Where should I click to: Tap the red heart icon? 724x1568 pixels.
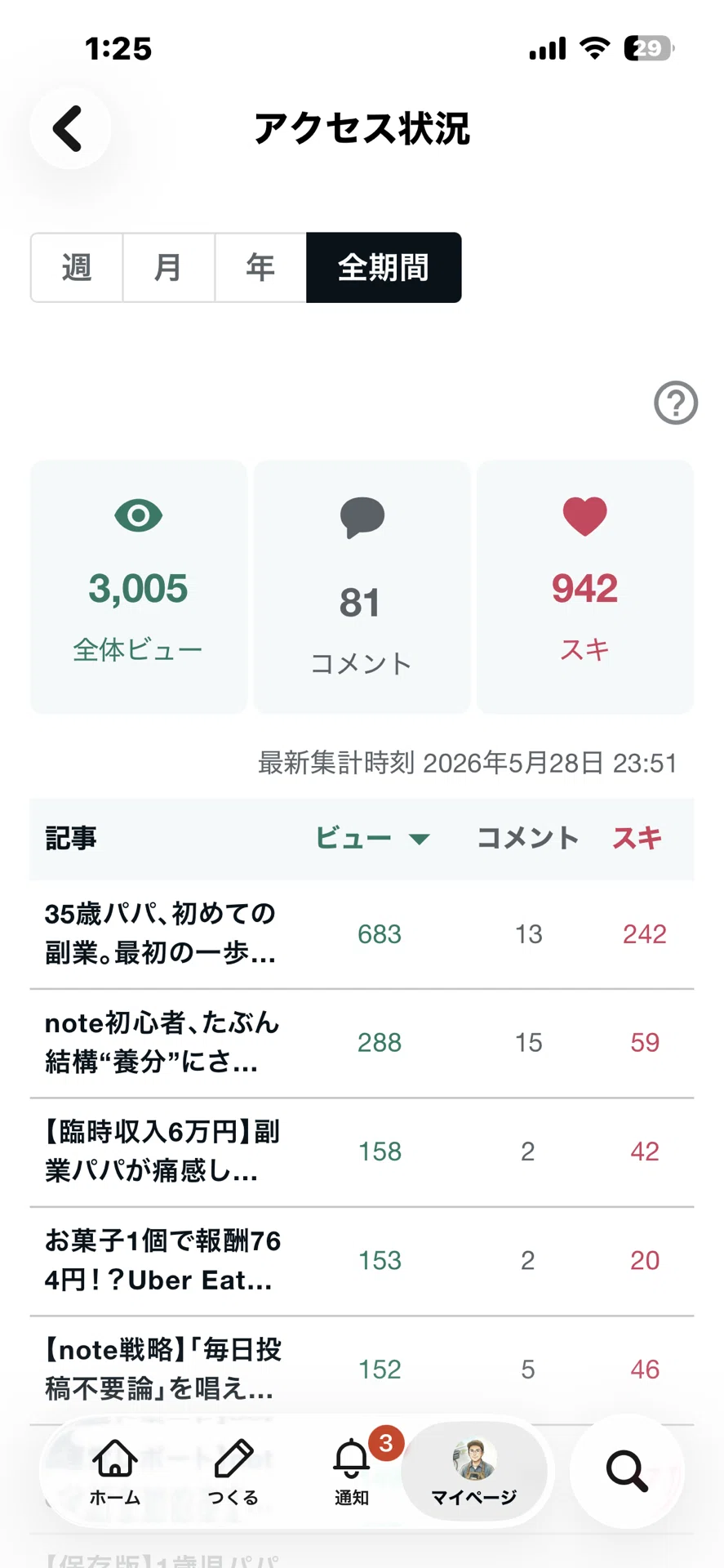tap(585, 516)
